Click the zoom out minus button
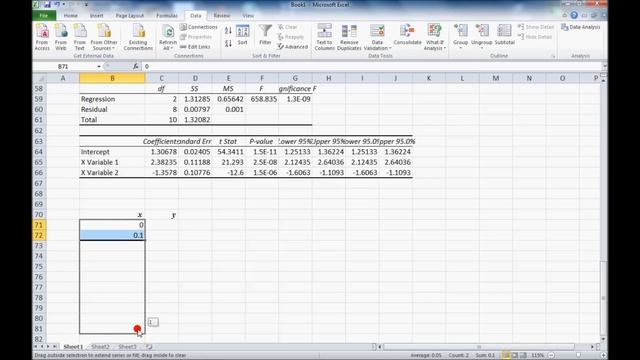 click(x=551, y=355)
